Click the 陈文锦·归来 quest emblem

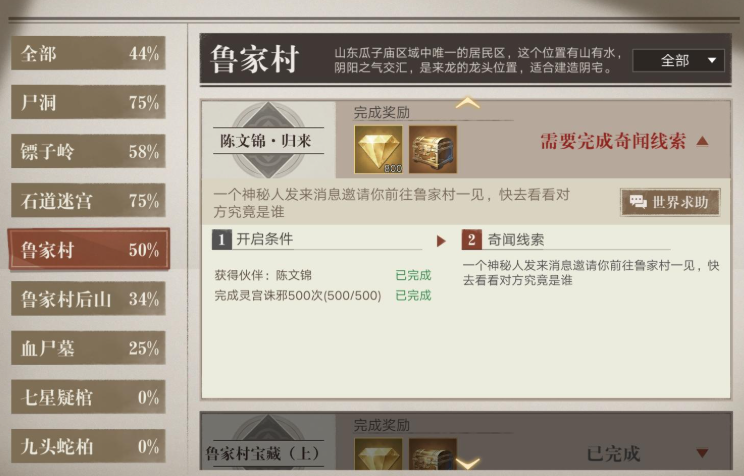click(269, 140)
